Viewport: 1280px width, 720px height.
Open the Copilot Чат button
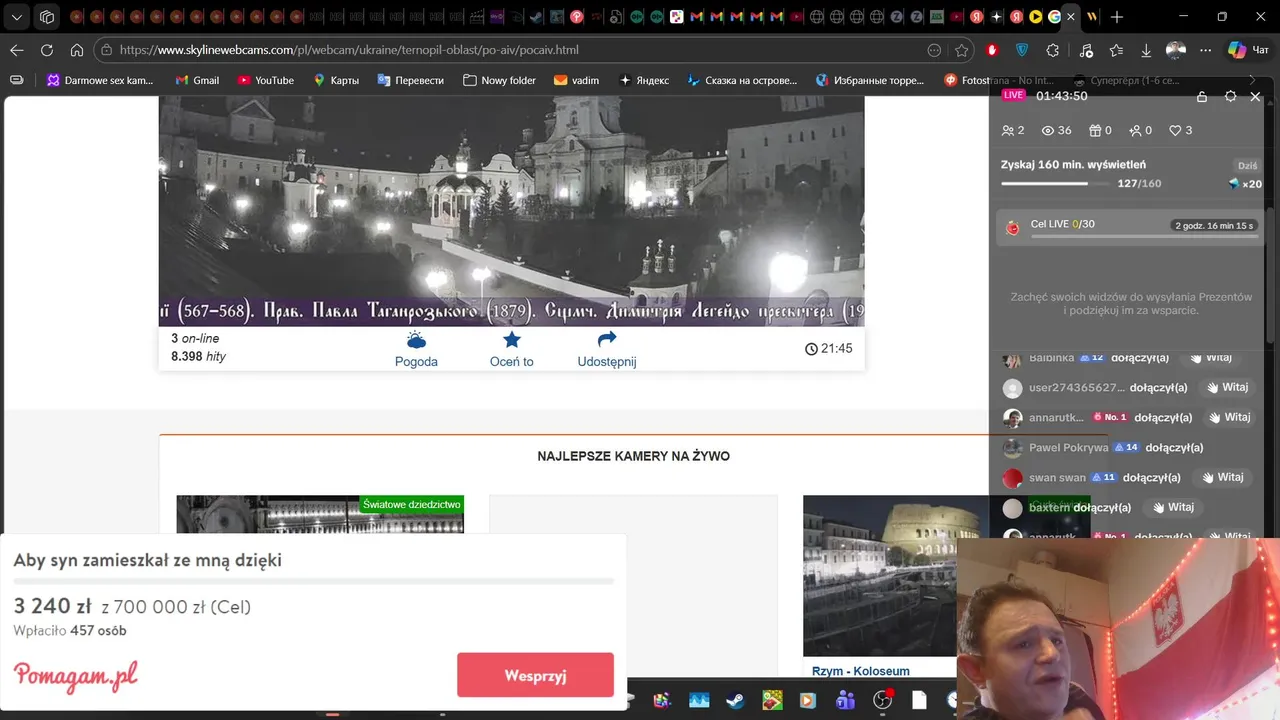pos(1250,50)
